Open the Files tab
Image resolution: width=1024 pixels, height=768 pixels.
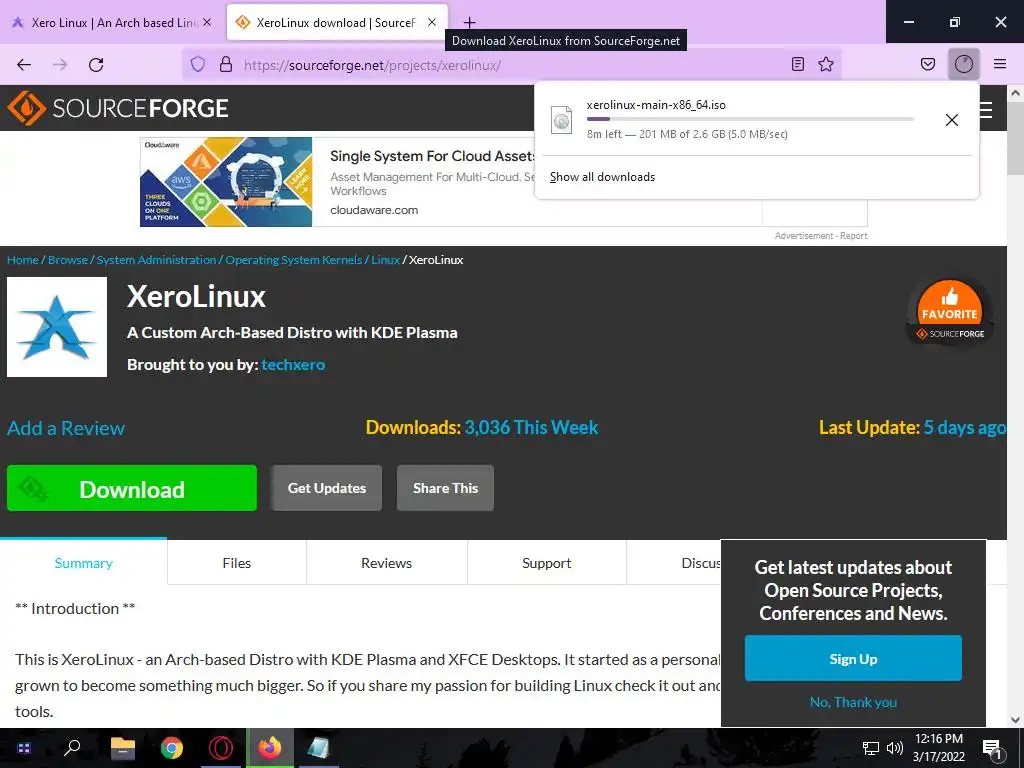(236, 563)
